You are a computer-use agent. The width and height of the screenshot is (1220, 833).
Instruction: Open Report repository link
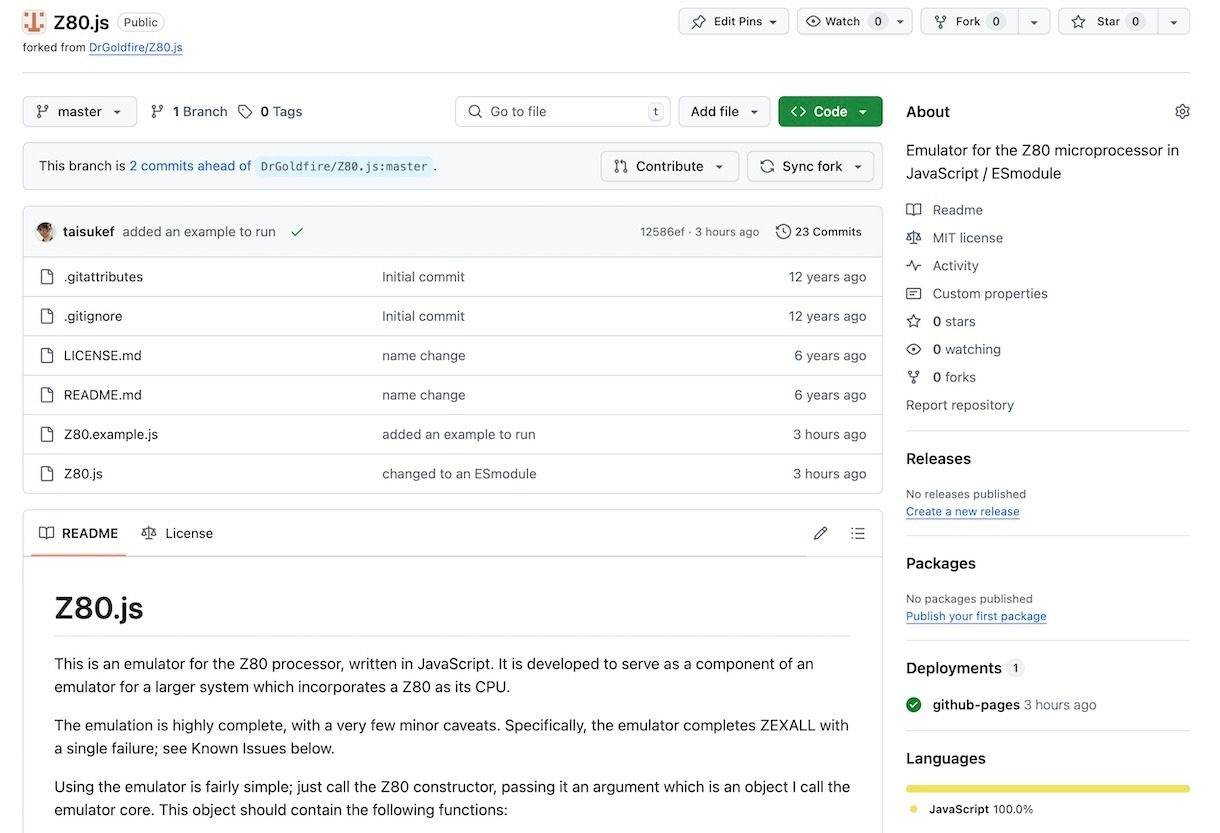pyautogui.click(x=960, y=405)
